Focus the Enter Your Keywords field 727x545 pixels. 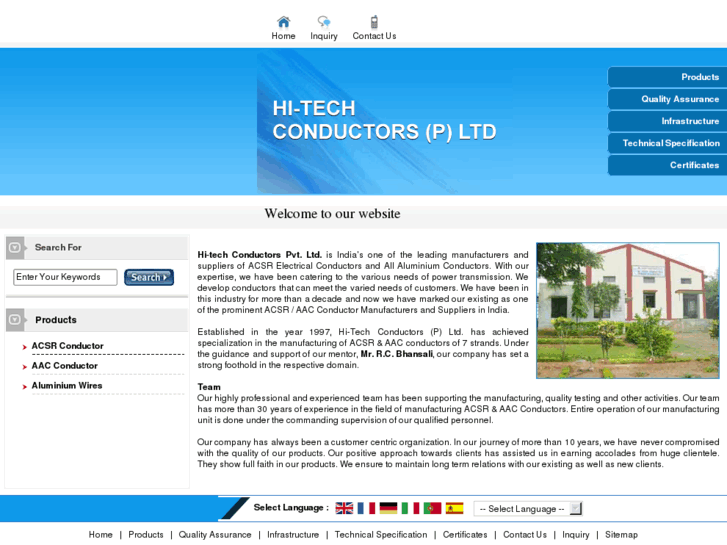click(65, 277)
